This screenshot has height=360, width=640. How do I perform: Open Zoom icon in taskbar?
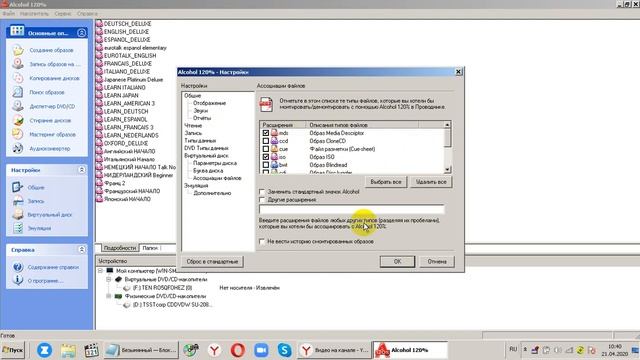(x=261, y=350)
